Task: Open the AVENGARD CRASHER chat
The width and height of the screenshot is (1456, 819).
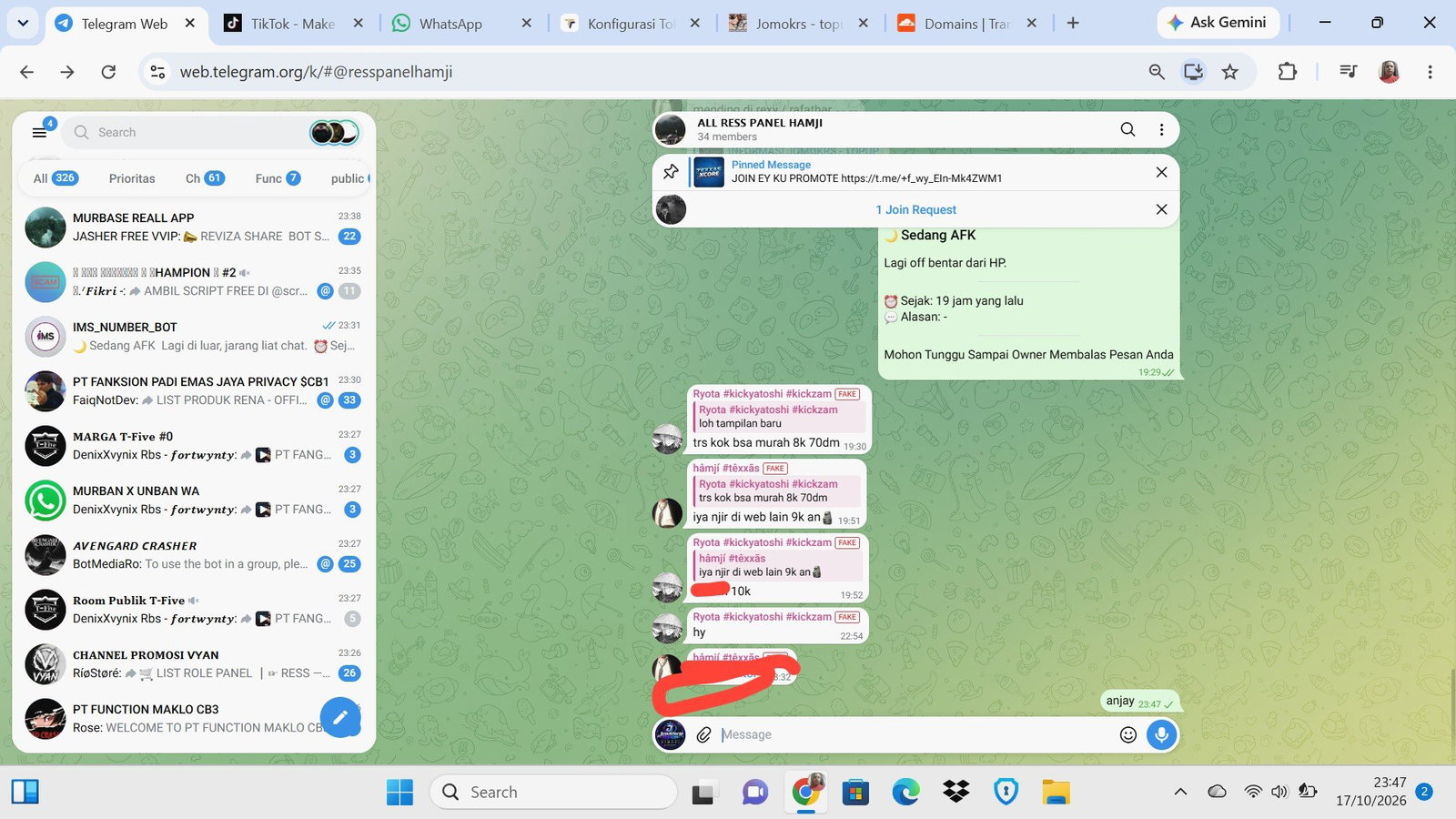Action: [194, 554]
